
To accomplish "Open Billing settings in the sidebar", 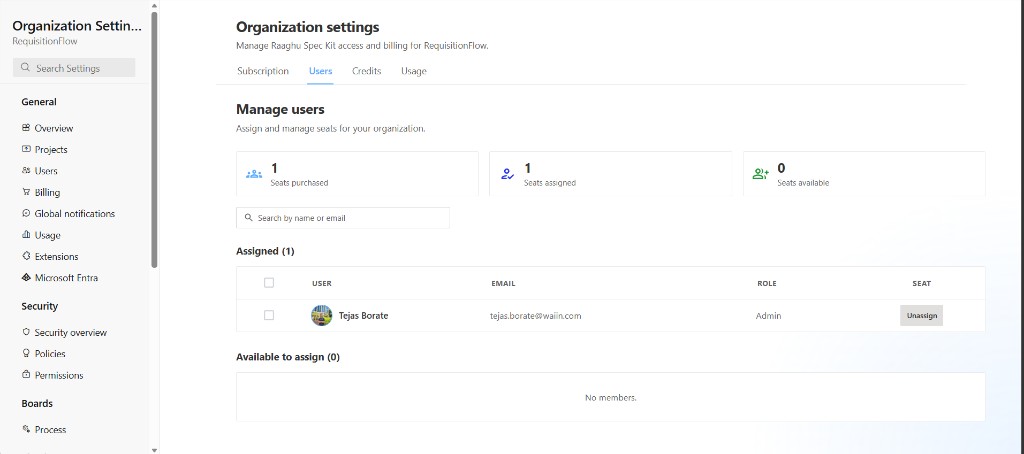I will click(47, 192).
